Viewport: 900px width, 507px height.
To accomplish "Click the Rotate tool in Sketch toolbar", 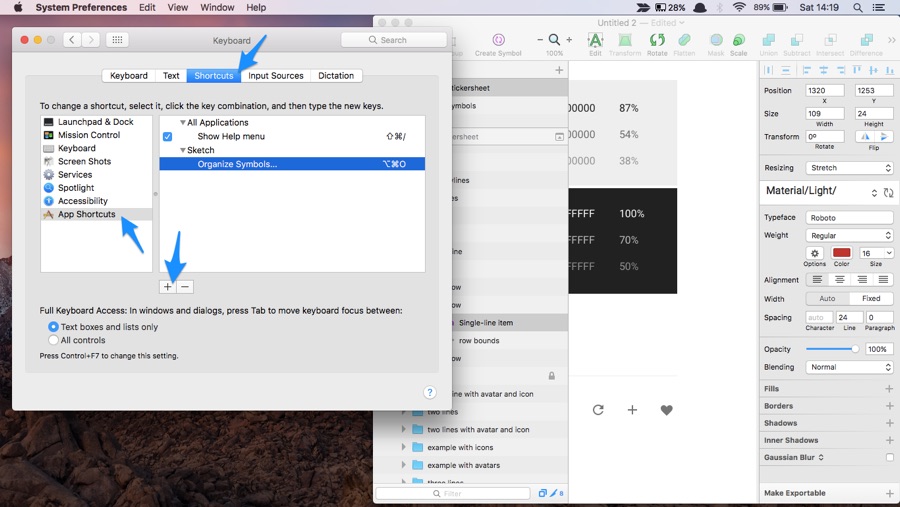I will (657, 40).
